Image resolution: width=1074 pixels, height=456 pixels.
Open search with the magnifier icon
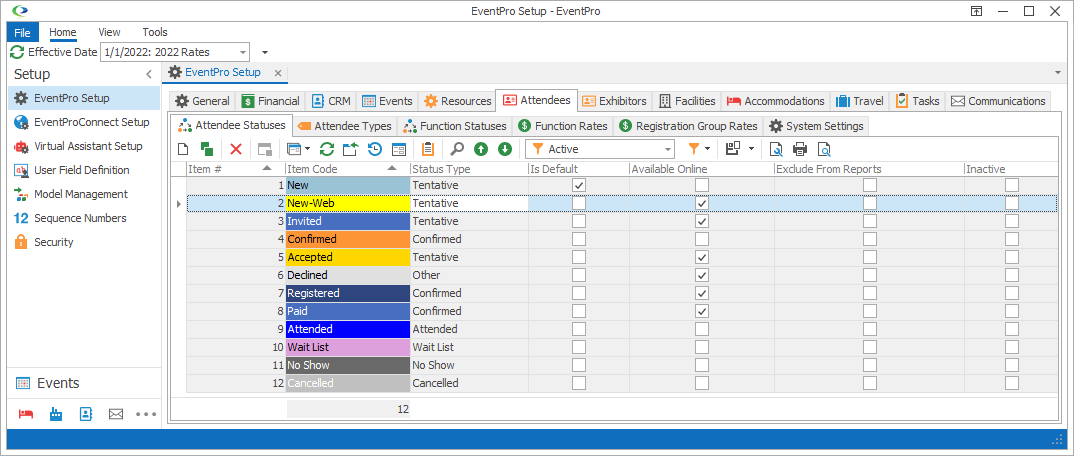[458, 149]
